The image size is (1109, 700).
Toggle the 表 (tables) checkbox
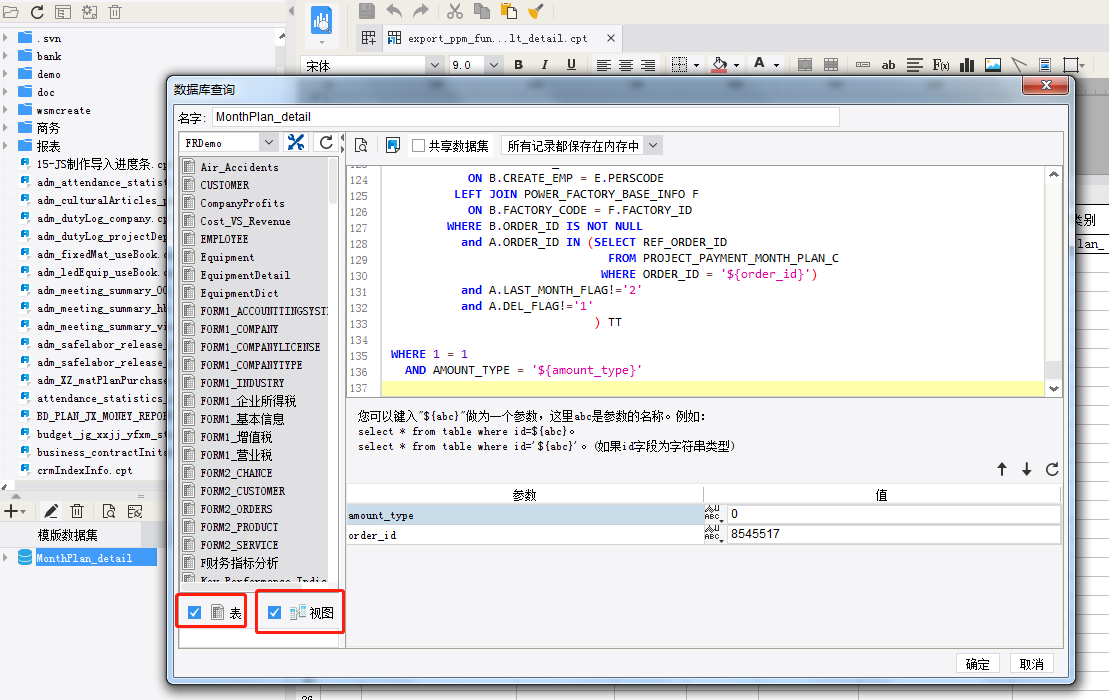pos(194,612)
